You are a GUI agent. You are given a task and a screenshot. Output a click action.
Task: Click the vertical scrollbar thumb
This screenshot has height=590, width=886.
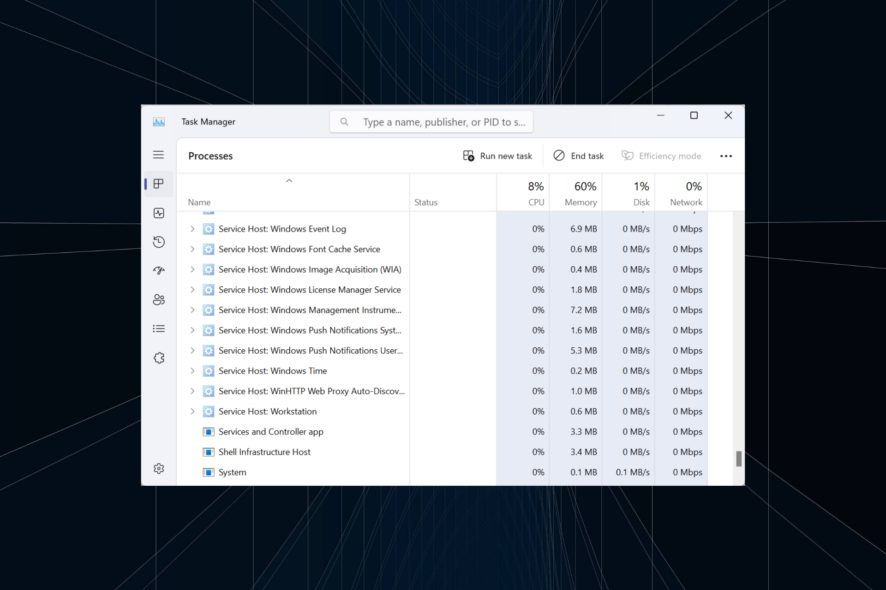pos(739,458)
